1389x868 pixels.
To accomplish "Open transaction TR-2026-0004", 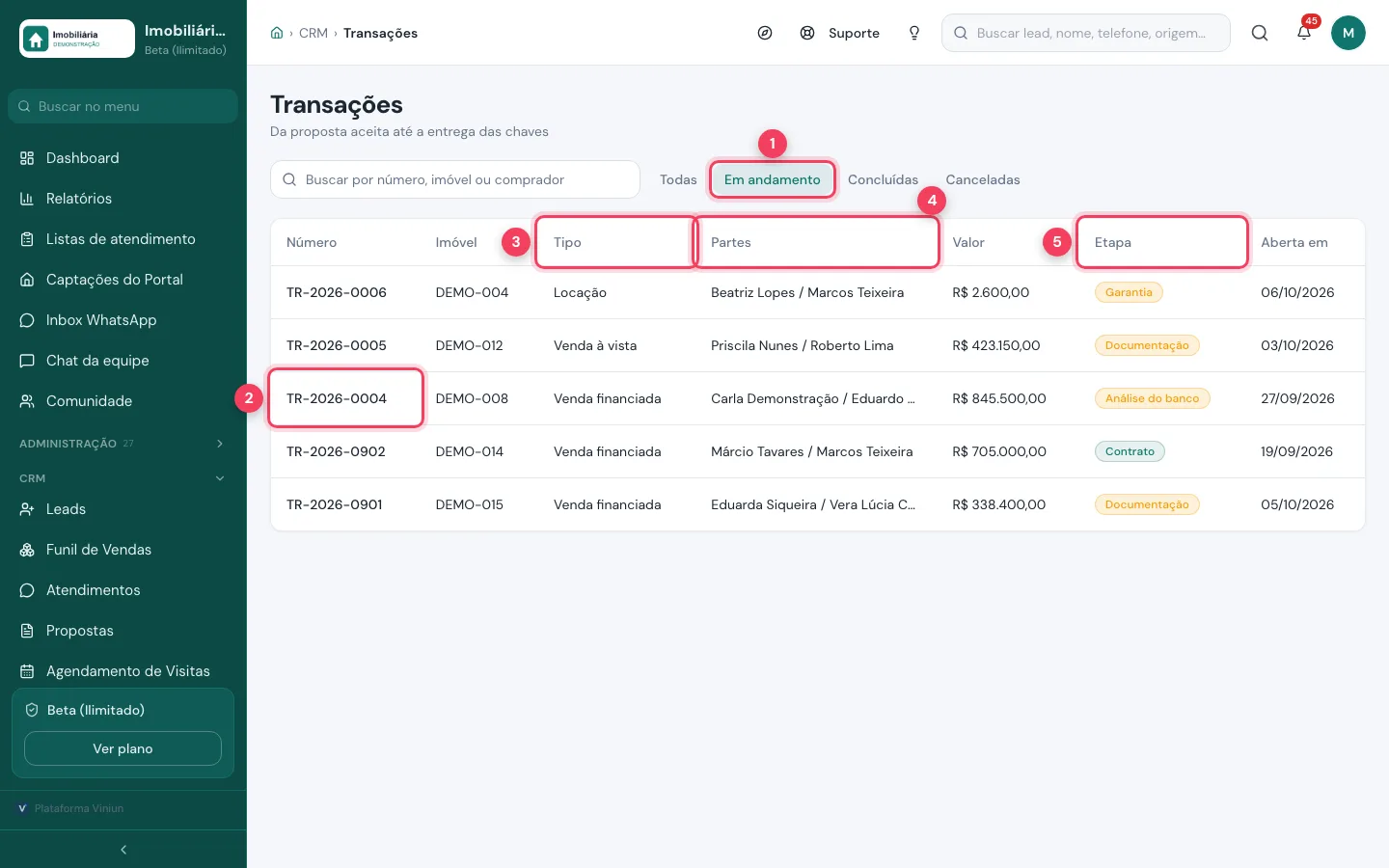I will coord(337,398).
